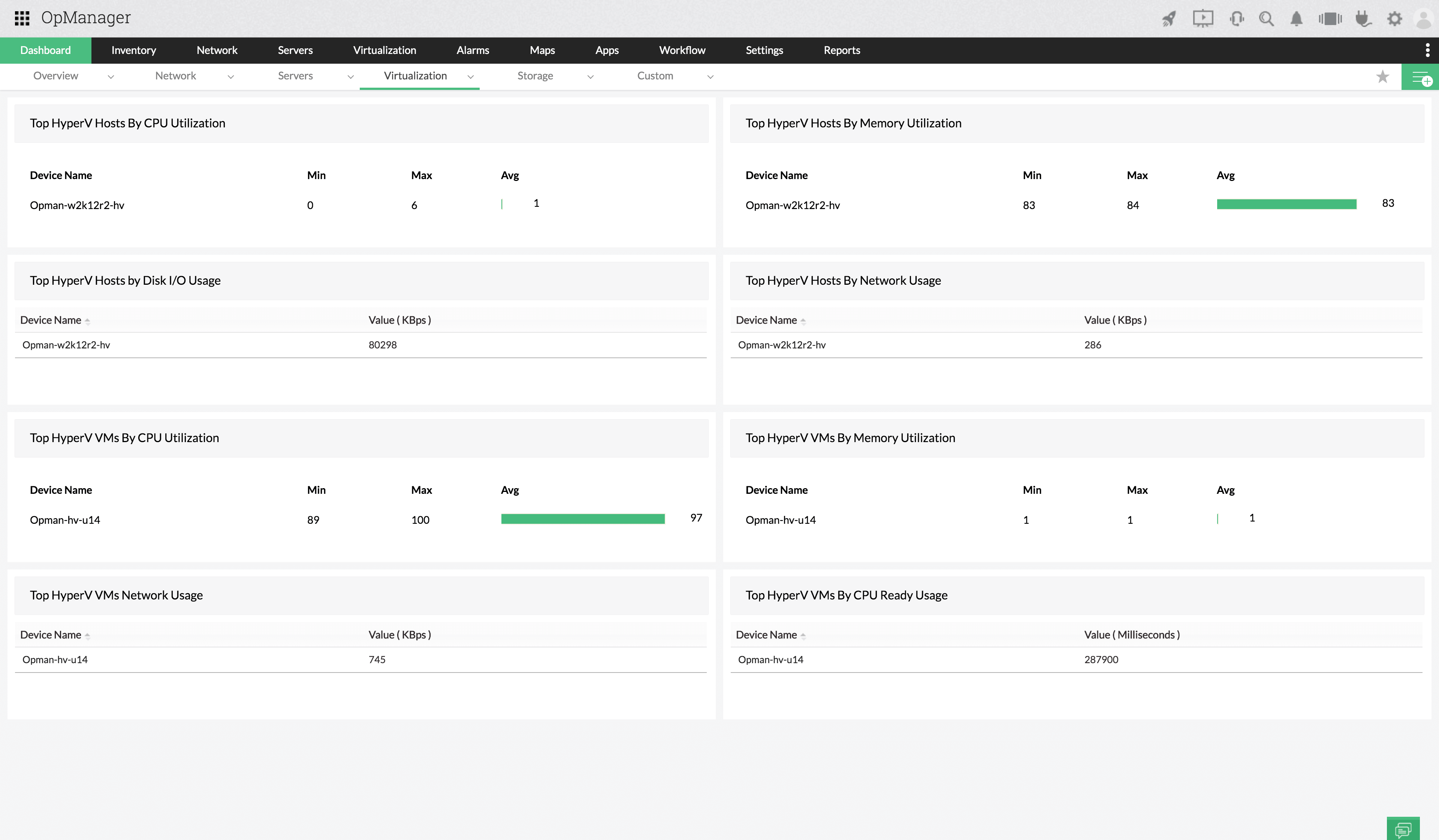Viewport: 1439px width, 840px height.
Task: Expand the Custom dashboard dropdown arrow
Action: pyautogui.click(x=711, y=76)
